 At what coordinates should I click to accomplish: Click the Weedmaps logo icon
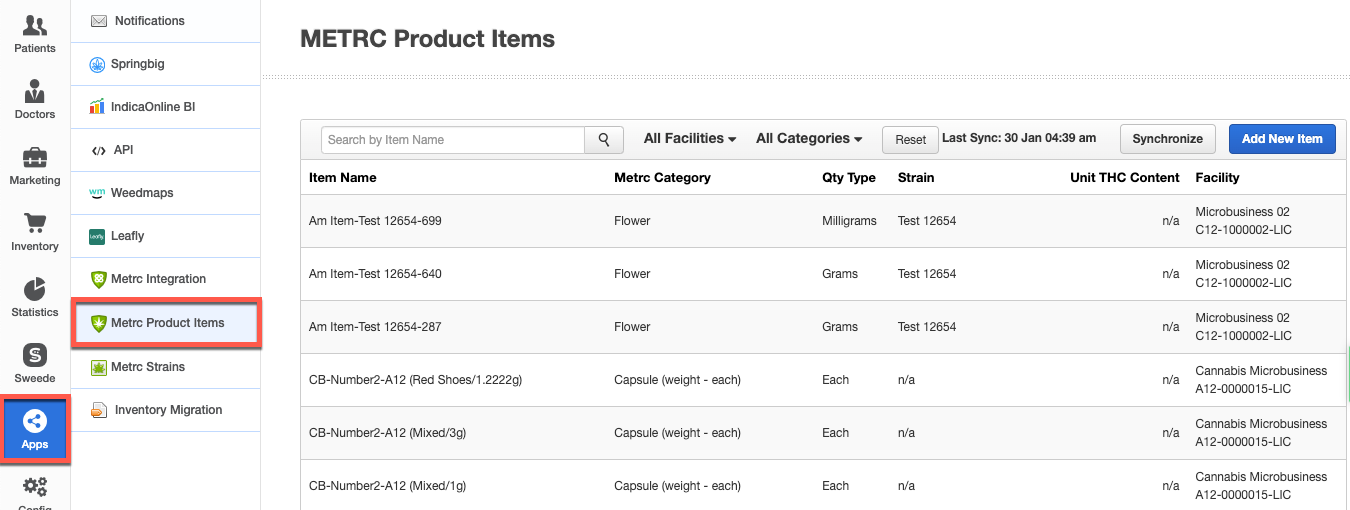(x=97, y=192)
